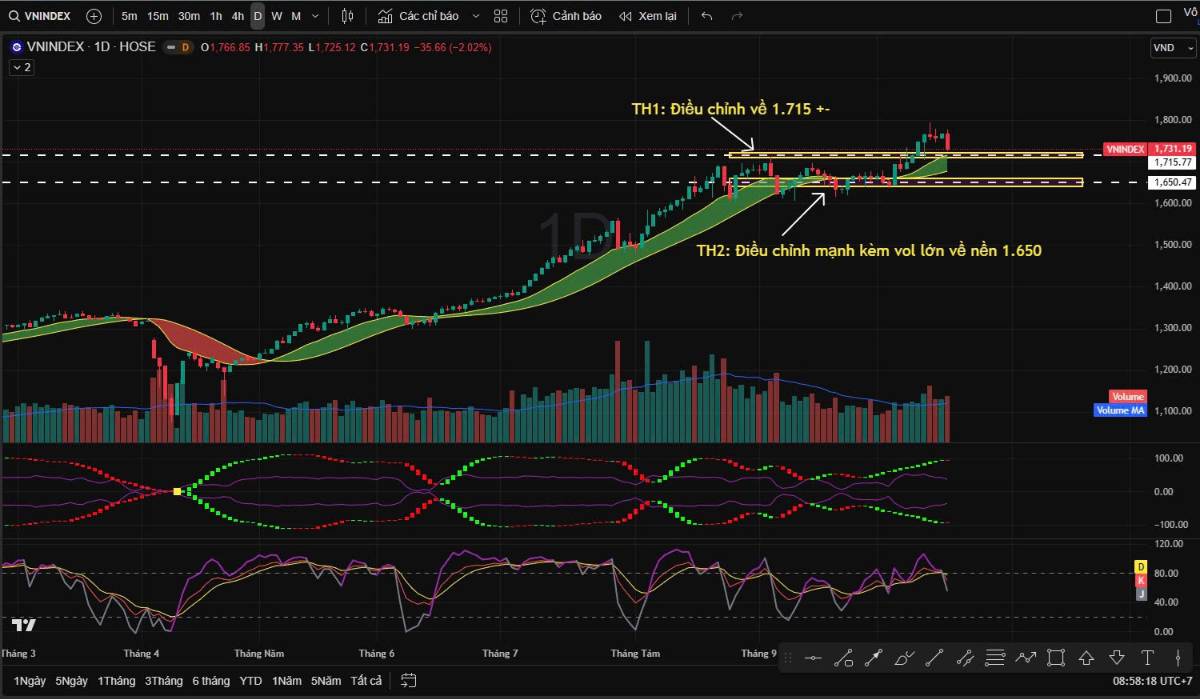The height and width of the screenshot is (699, 1200).
Task: Expand the timeframe dropdown arrow
Action: tap(316, 16)
